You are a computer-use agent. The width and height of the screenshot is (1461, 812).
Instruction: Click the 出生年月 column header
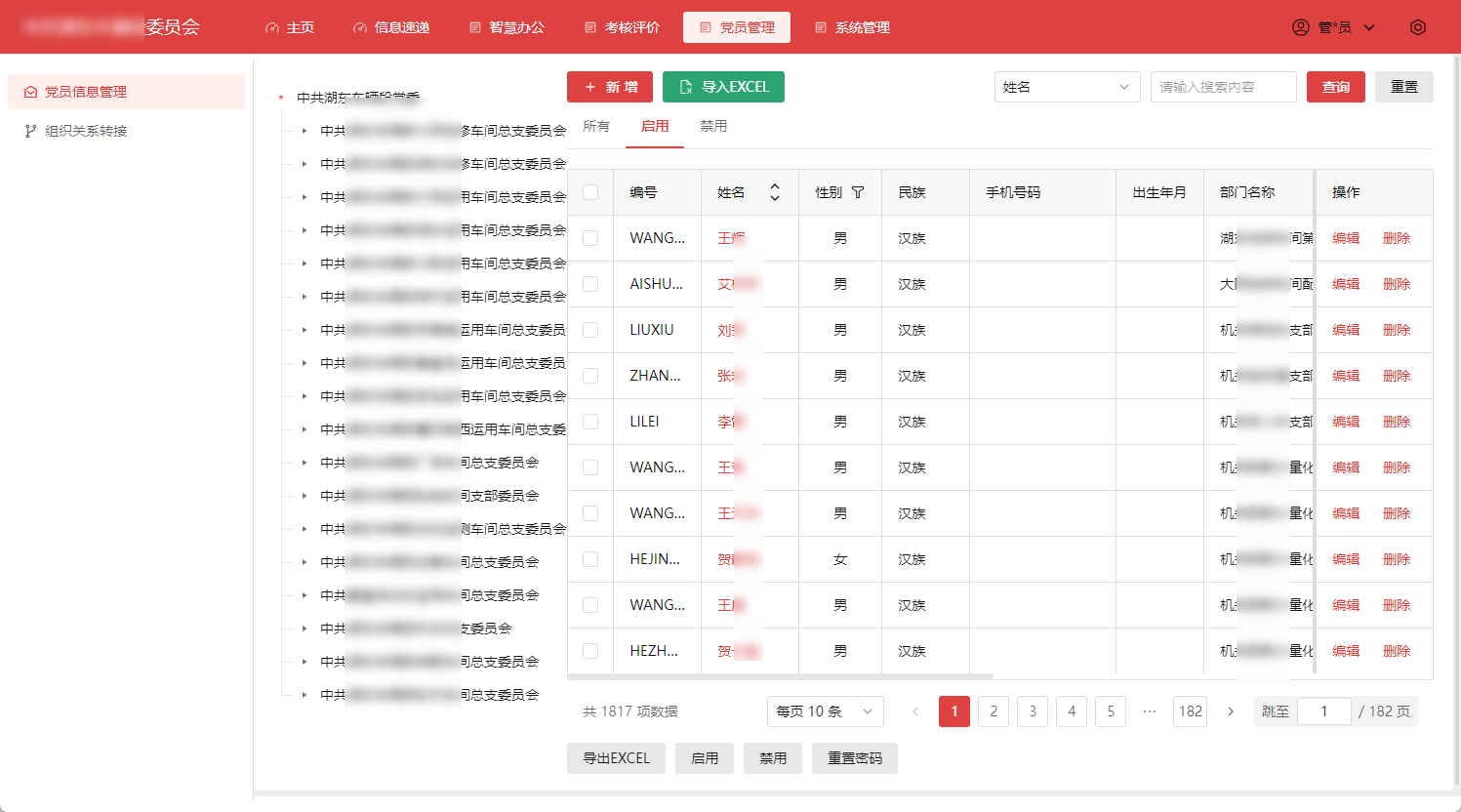(x=1159, y=192)
